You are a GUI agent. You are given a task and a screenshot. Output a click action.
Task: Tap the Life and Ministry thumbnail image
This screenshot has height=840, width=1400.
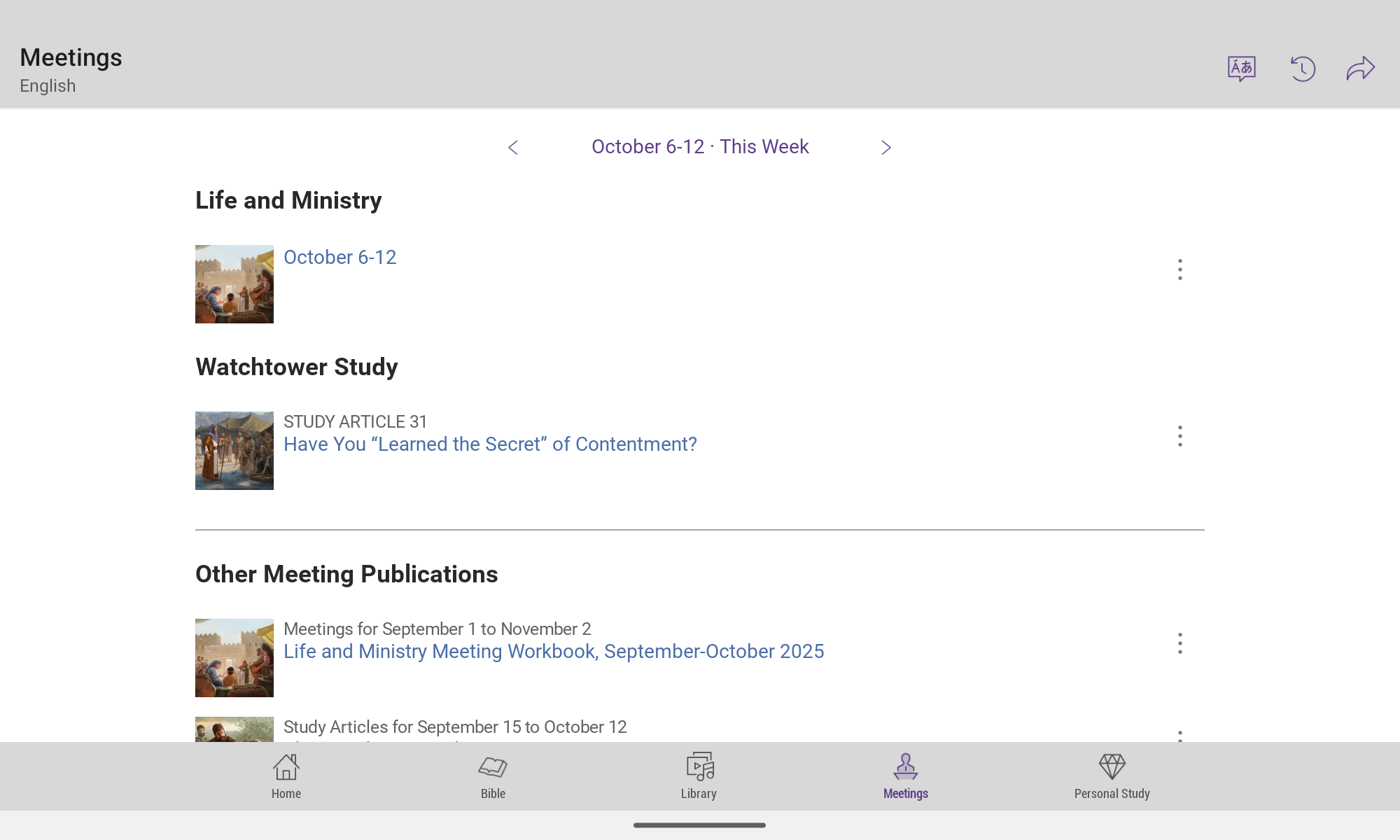(x=234, y=284)
